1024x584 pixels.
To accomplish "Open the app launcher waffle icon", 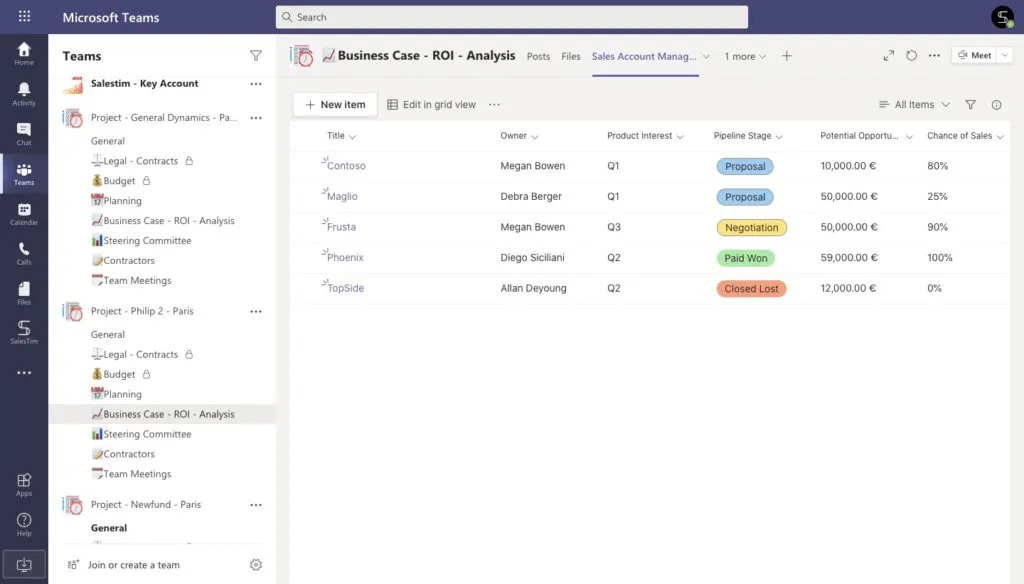I will [x=24, y=16].
